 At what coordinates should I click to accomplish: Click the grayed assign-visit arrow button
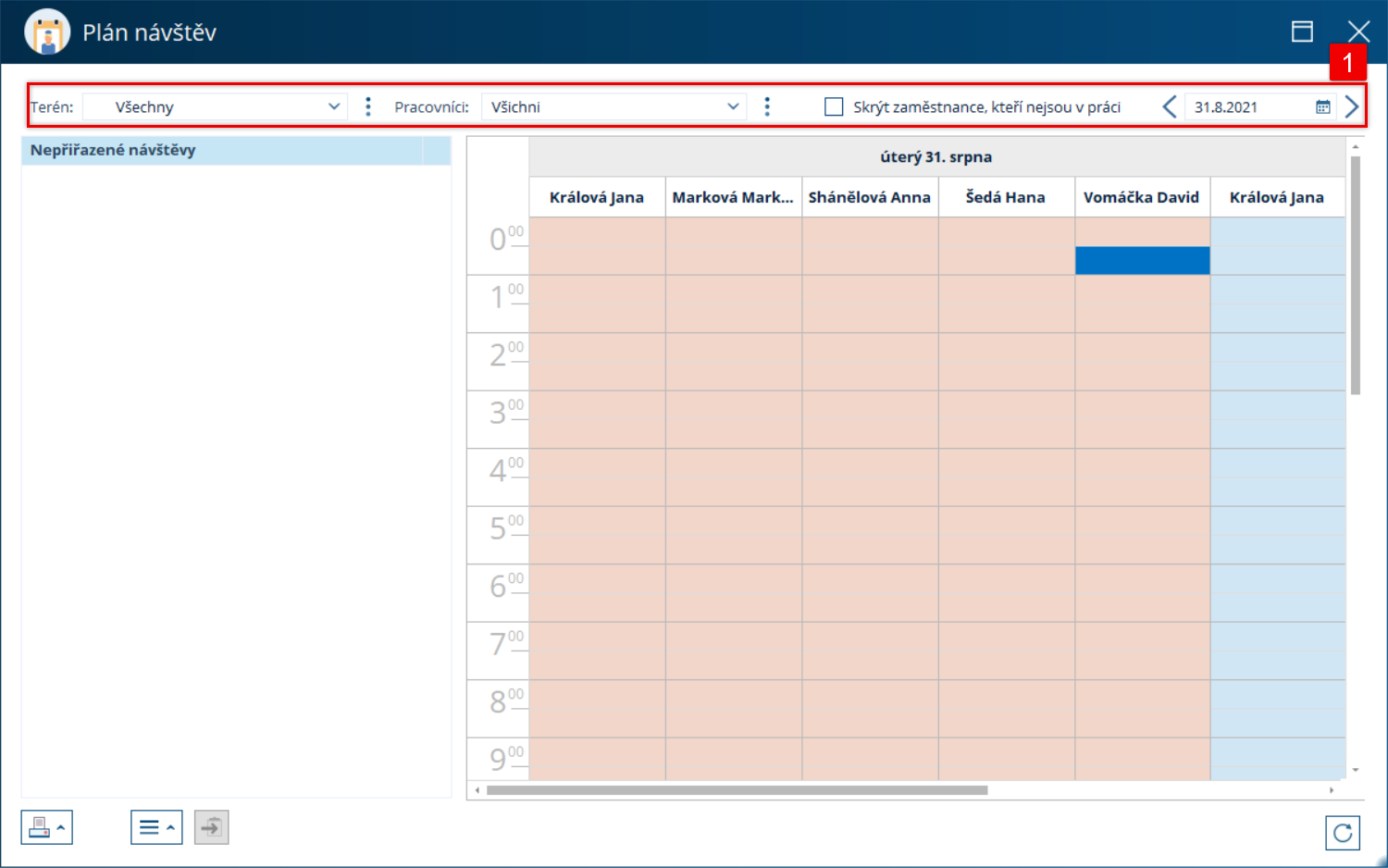click(211, 827)
